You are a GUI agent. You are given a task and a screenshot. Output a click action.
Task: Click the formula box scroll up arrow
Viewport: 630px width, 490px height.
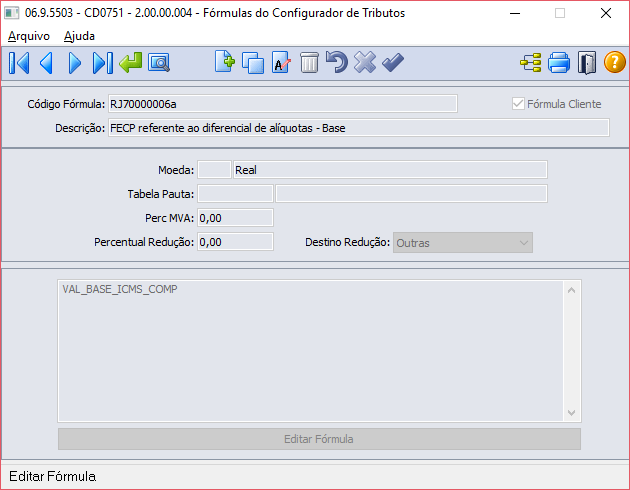571,290
